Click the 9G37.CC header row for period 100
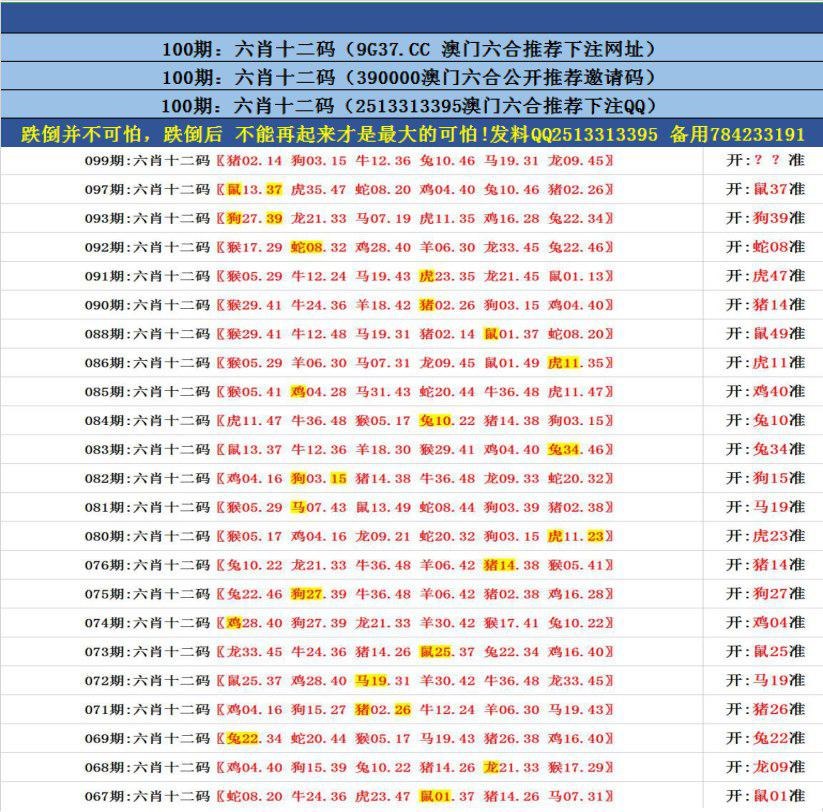The image size is (823, 812). pos(410,49)
